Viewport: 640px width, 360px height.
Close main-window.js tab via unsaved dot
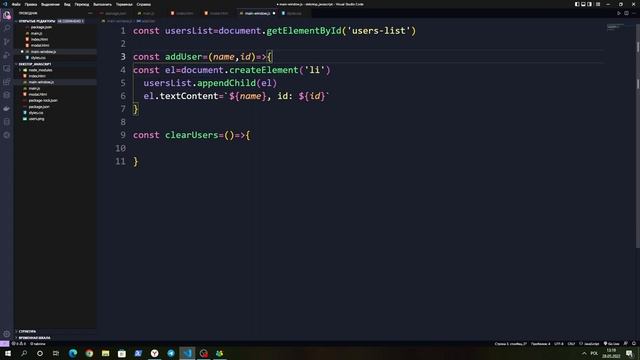(274, 13)
